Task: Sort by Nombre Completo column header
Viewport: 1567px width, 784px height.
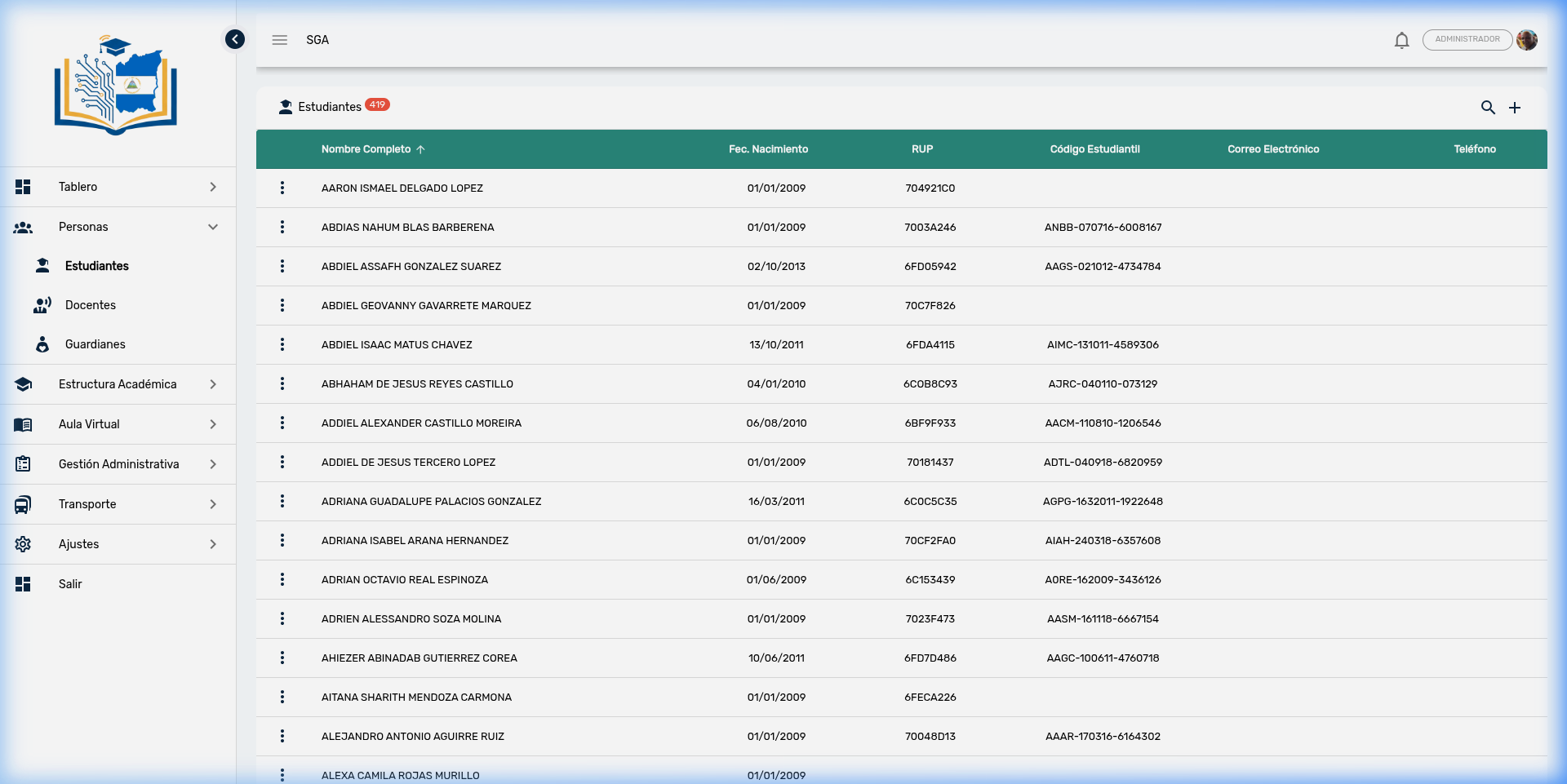Action: (x=366, y=149)
